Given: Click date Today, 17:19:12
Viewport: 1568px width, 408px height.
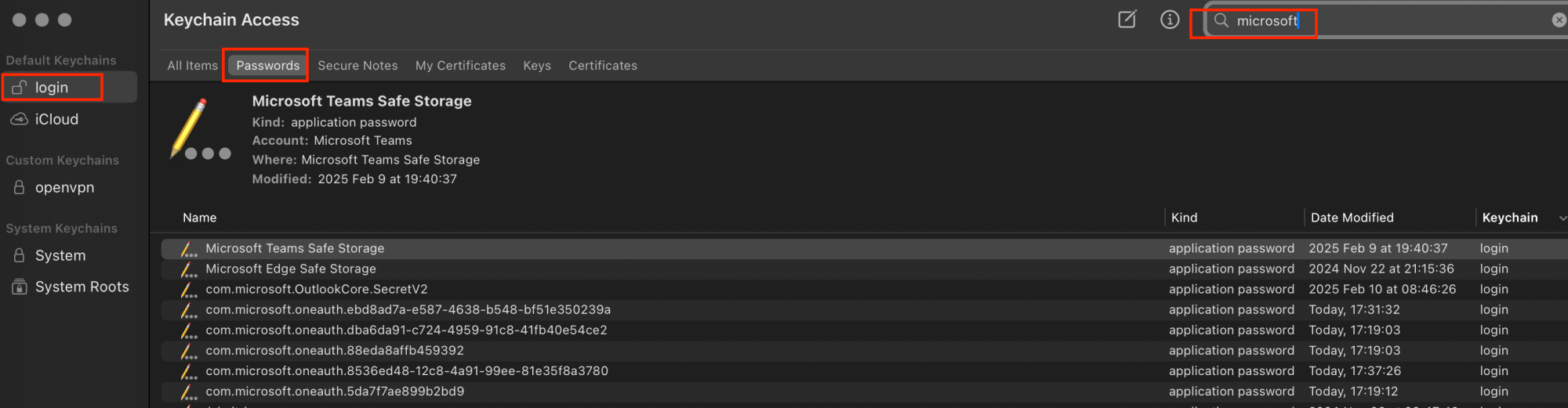Looking at the screenshot, I should 1353,391.
